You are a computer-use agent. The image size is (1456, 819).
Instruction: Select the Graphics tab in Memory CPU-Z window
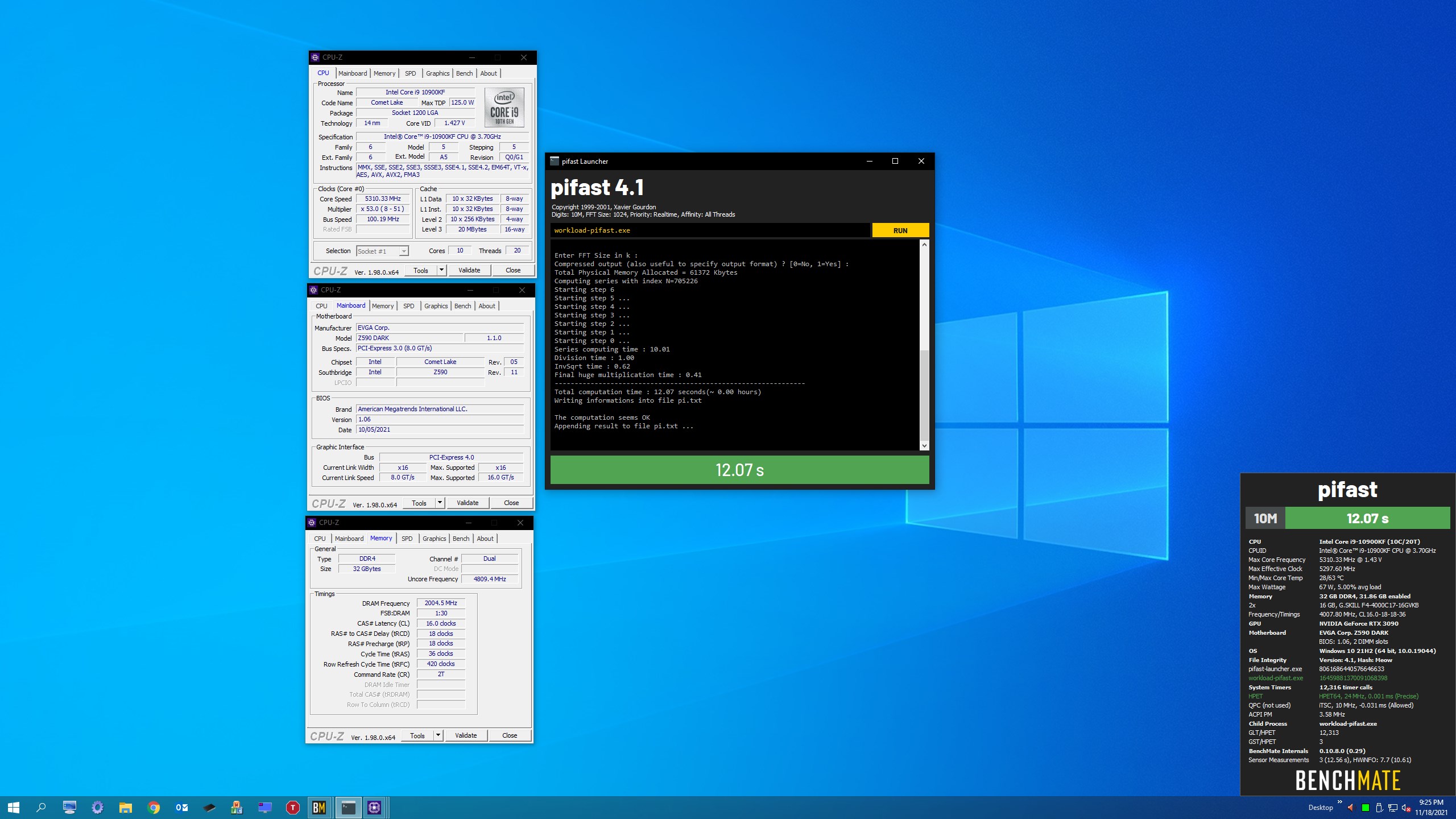434,539
